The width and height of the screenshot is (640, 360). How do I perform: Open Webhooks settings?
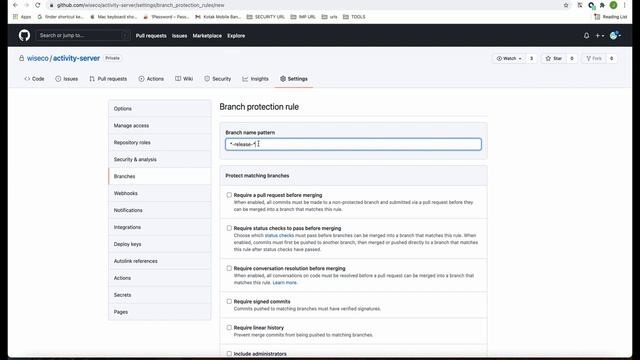tap(160, 193)
